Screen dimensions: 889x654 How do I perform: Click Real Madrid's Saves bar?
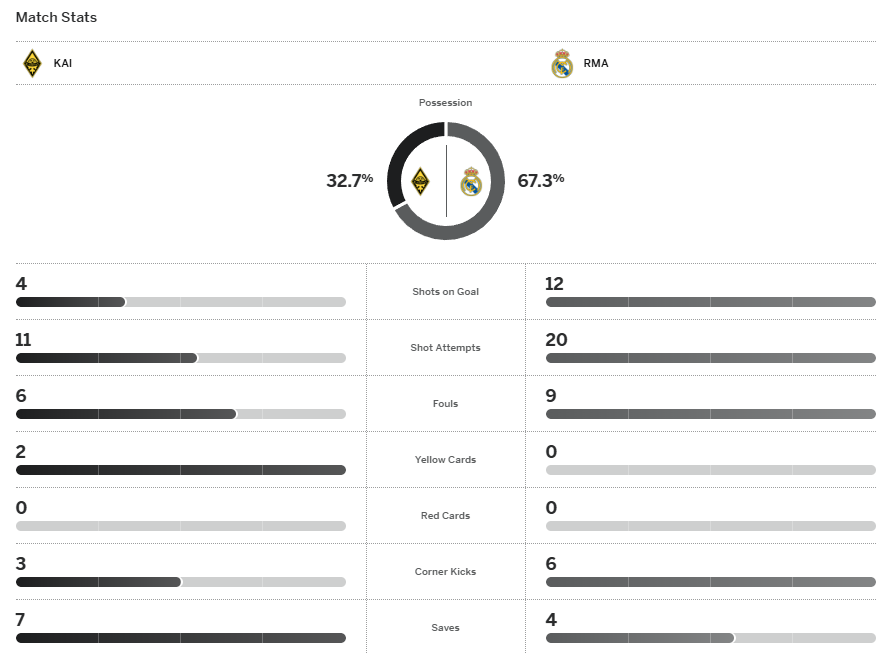pyautogui.click(x=710, y=638)
